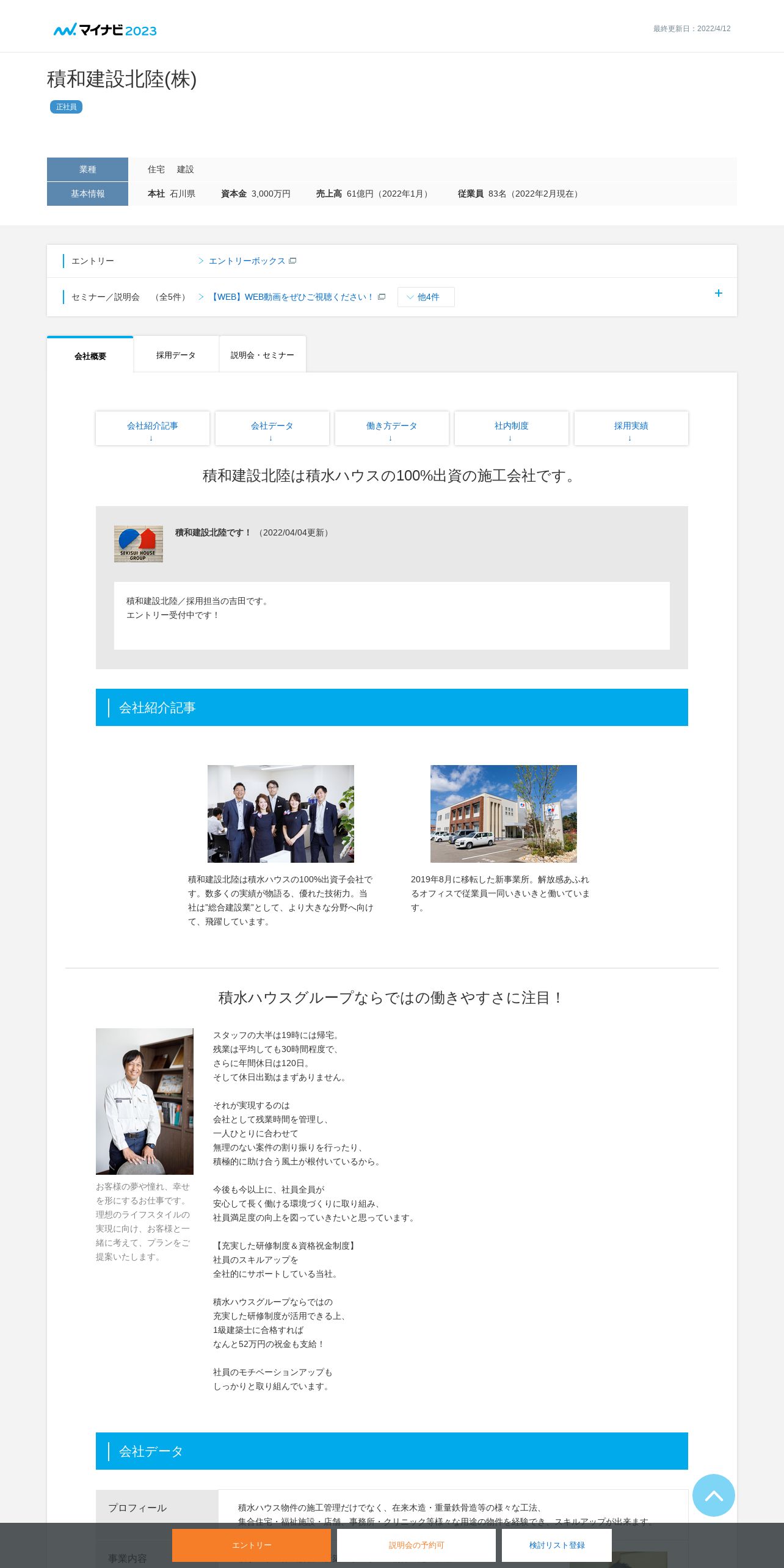The width and height of the screenshot is (784, 1568).
Task: Click the セミナー/説明会 label
Action: coord(106,297)
